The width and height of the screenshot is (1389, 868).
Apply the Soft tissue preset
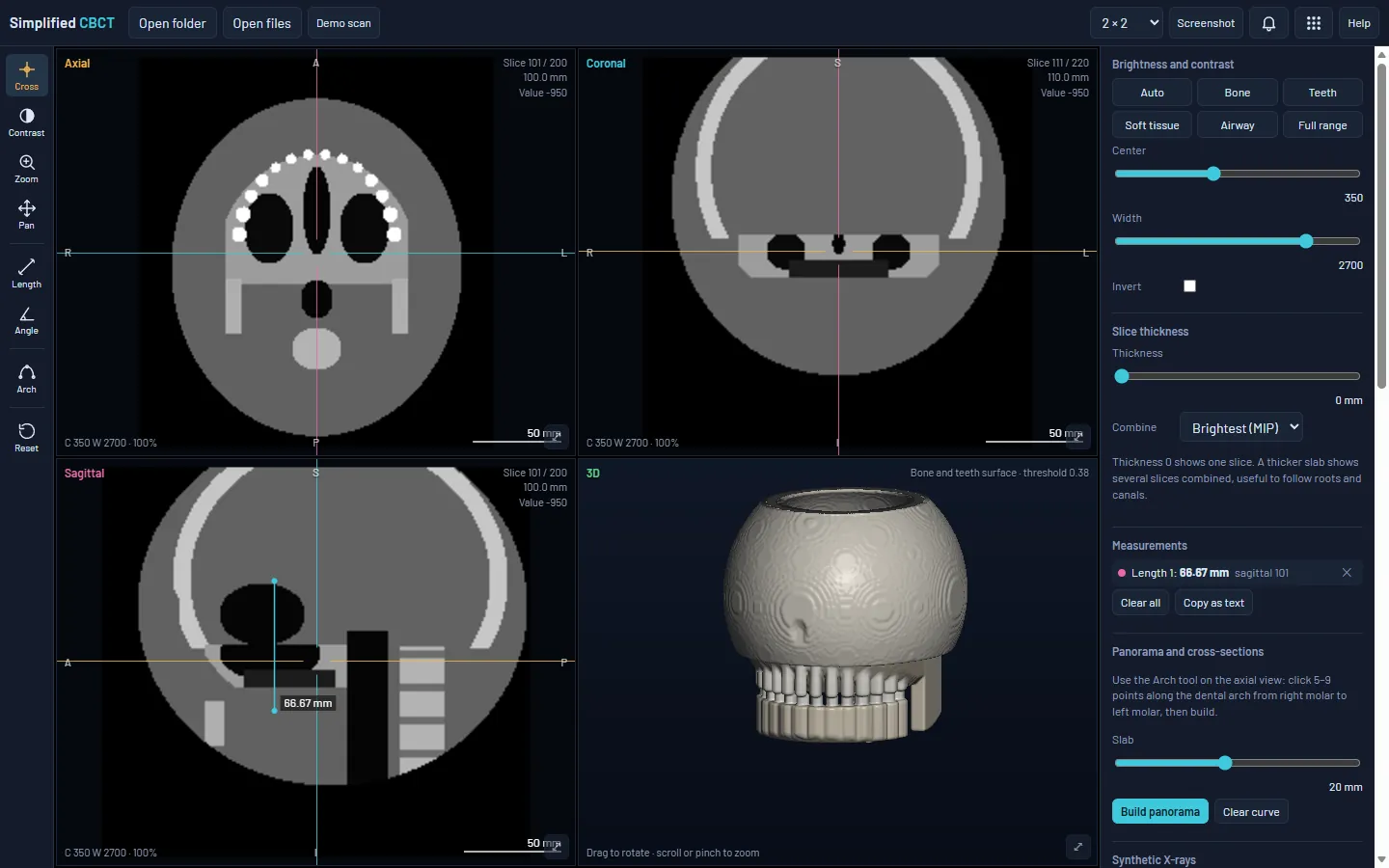[1153, 125]
